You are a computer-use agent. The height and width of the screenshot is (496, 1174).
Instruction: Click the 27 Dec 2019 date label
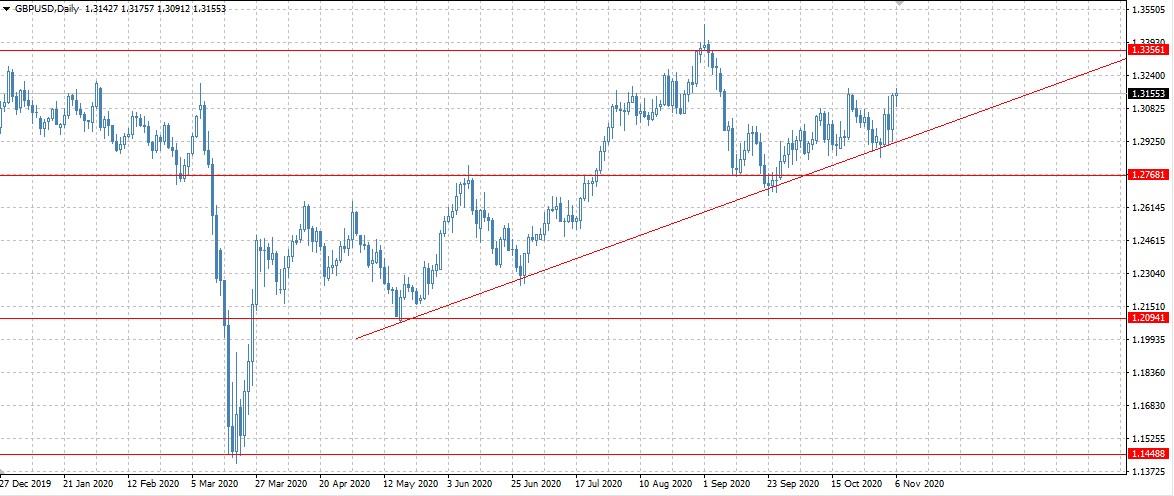point(25,483)
